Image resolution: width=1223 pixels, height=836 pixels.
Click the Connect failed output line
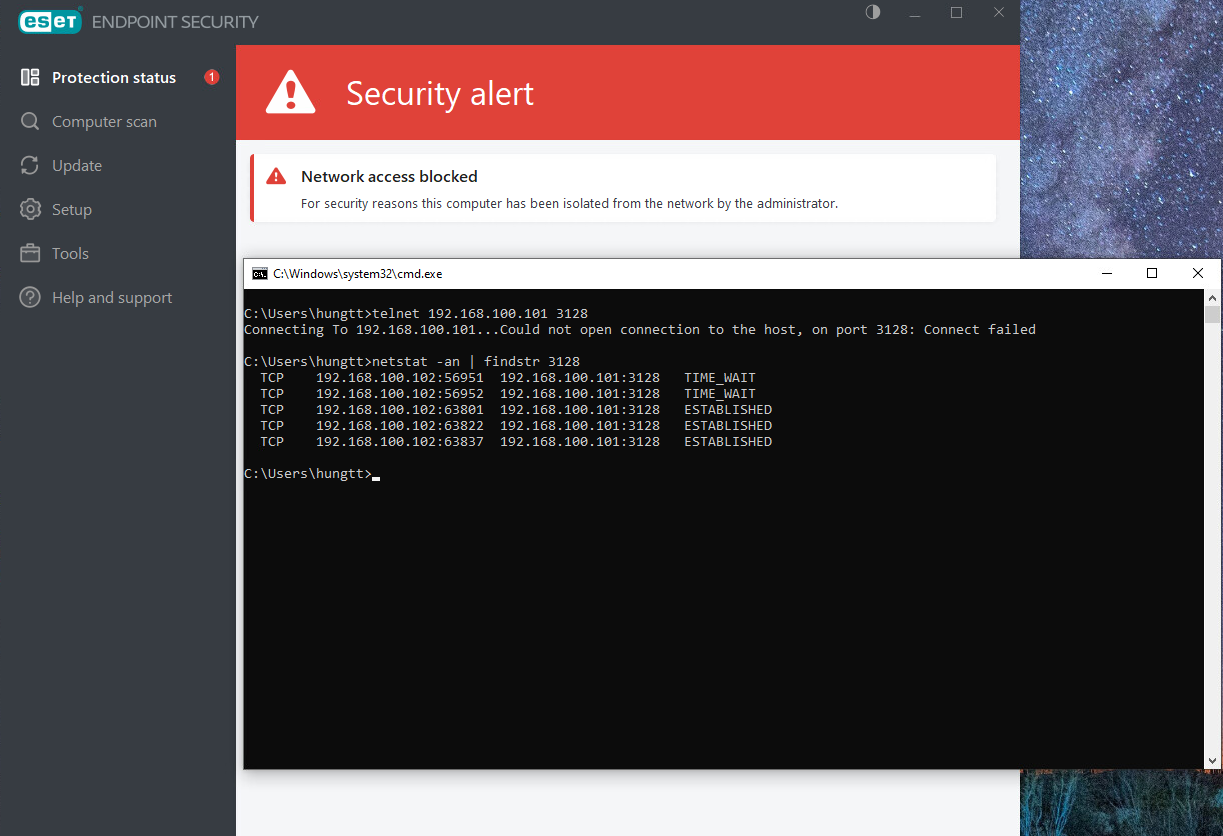pos(640,329)
